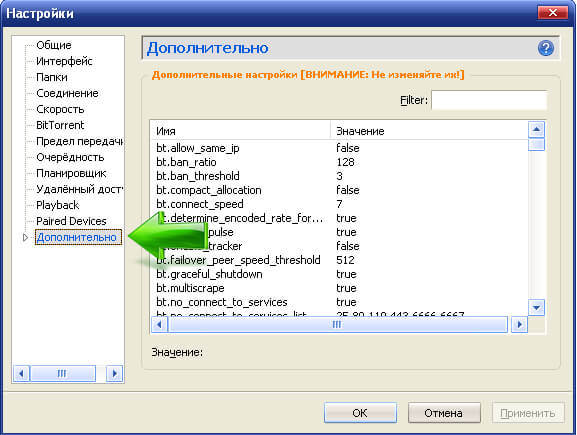This screenshot has height=435, width=577.
Task: Click sidebar tree scroll-left arrow
Action: click(21, 374)
